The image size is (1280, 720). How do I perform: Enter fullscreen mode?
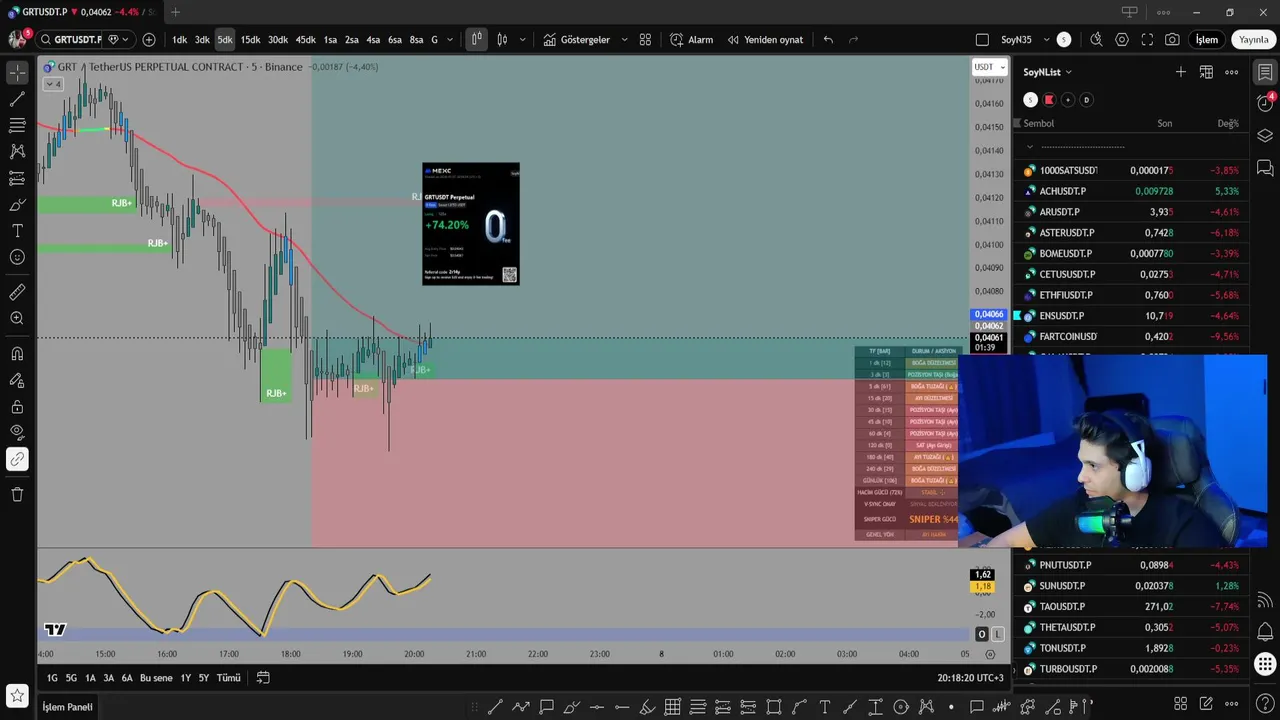coord(1147,40)
